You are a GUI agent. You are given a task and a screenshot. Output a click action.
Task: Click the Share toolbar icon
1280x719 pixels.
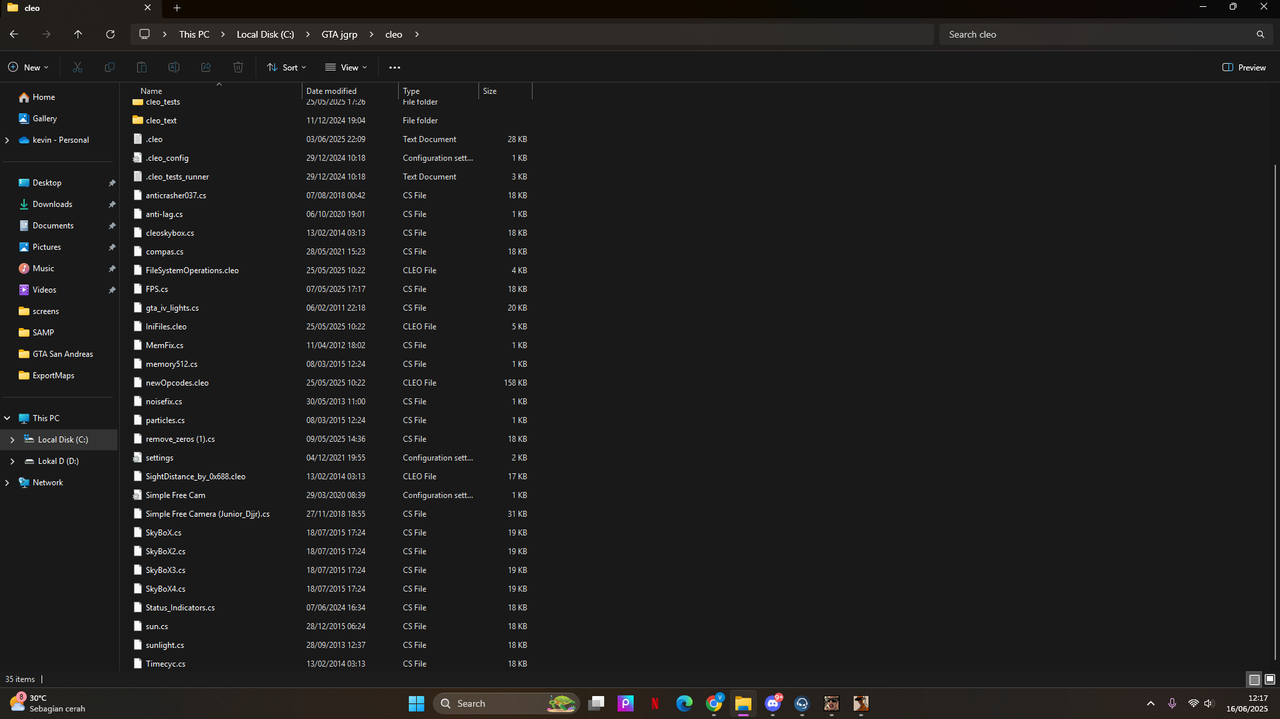coord(206,67)
